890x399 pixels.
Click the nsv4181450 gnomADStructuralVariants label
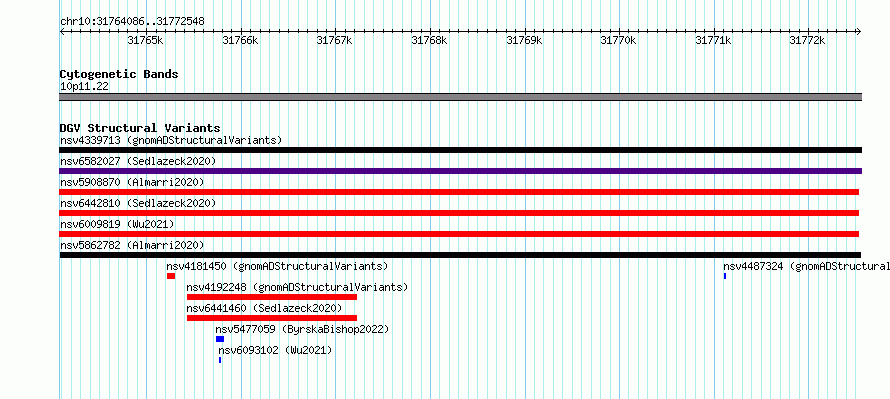tap(277, 266)
